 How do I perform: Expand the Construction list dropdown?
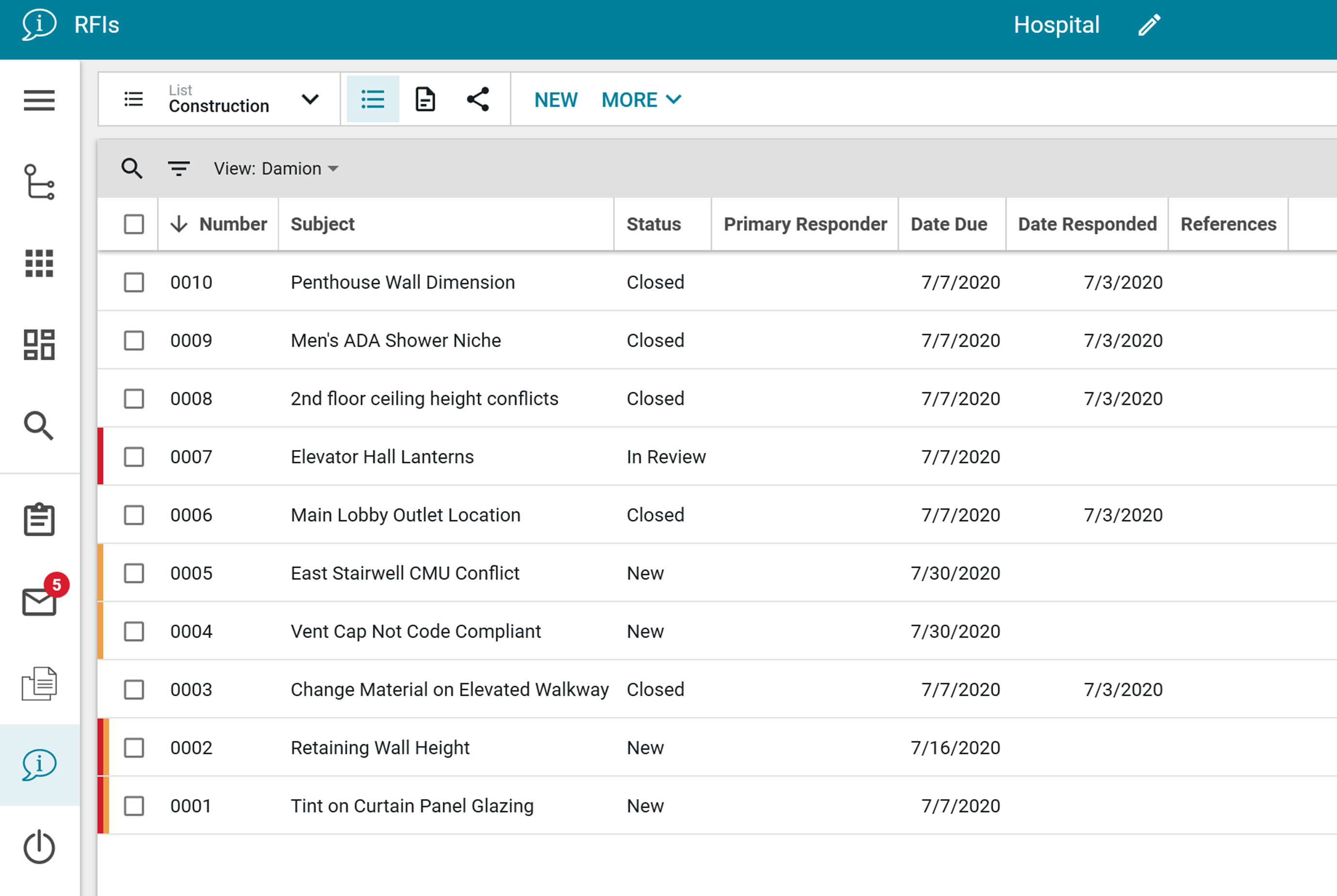coord(310,99)
